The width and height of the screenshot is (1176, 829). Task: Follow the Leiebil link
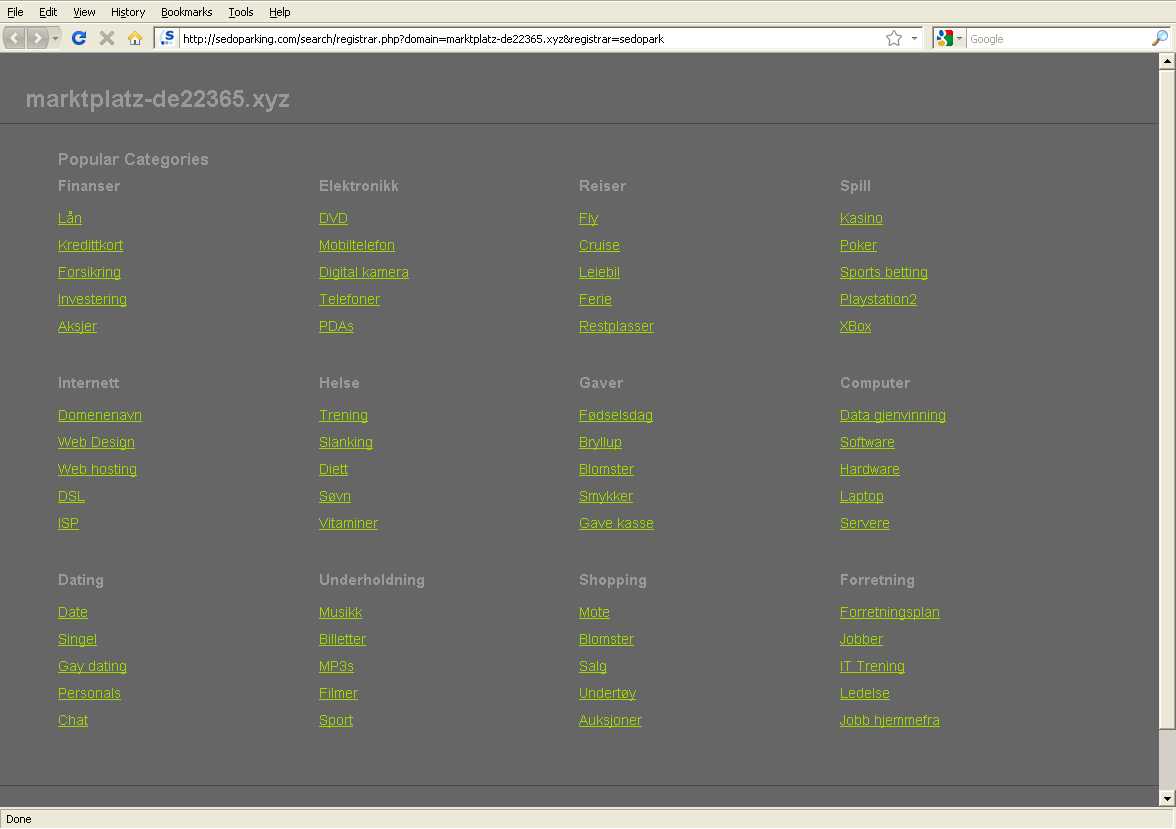pos(599,272)
